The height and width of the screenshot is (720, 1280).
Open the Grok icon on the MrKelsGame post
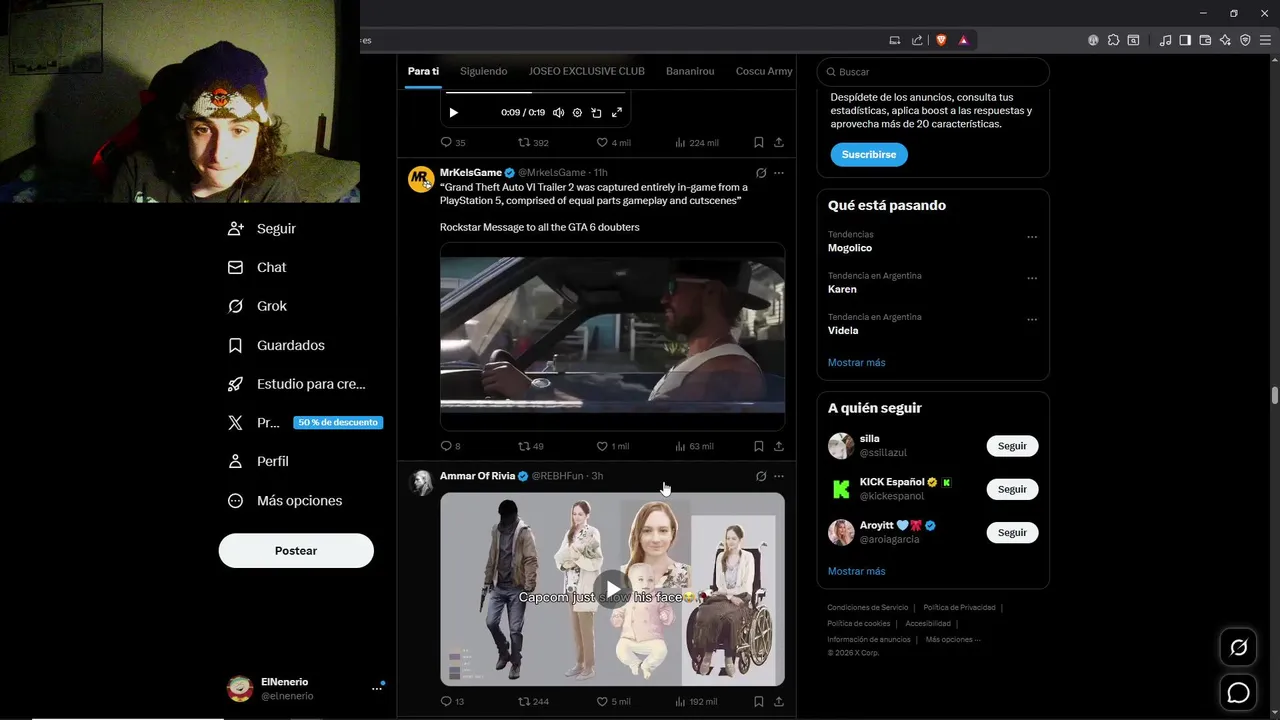[x=761, y=173]
